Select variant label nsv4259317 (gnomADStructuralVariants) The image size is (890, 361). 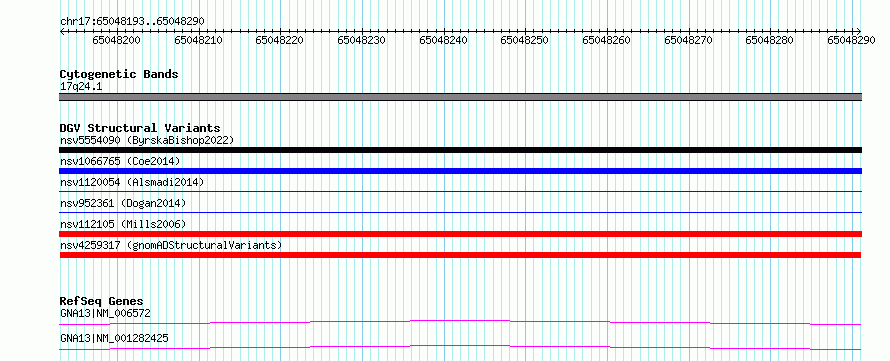171,245
